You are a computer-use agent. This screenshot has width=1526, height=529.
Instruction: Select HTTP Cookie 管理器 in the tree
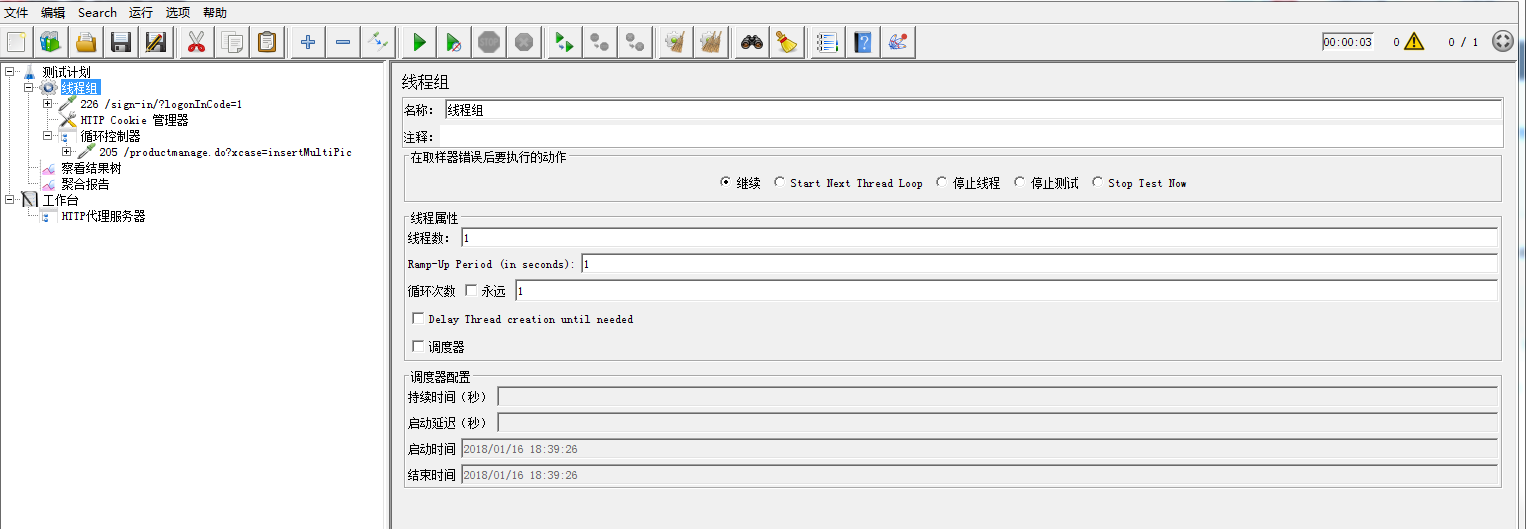pos(134,120)
